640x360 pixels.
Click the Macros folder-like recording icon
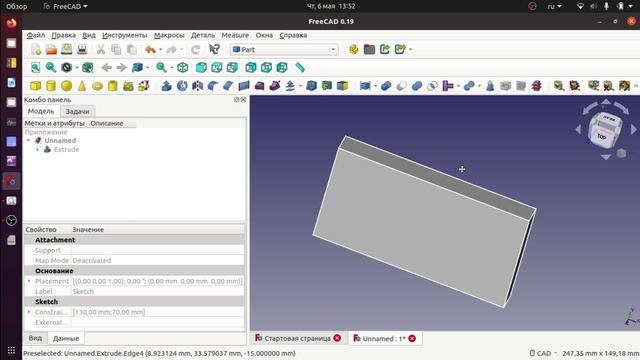pos(369,49)
